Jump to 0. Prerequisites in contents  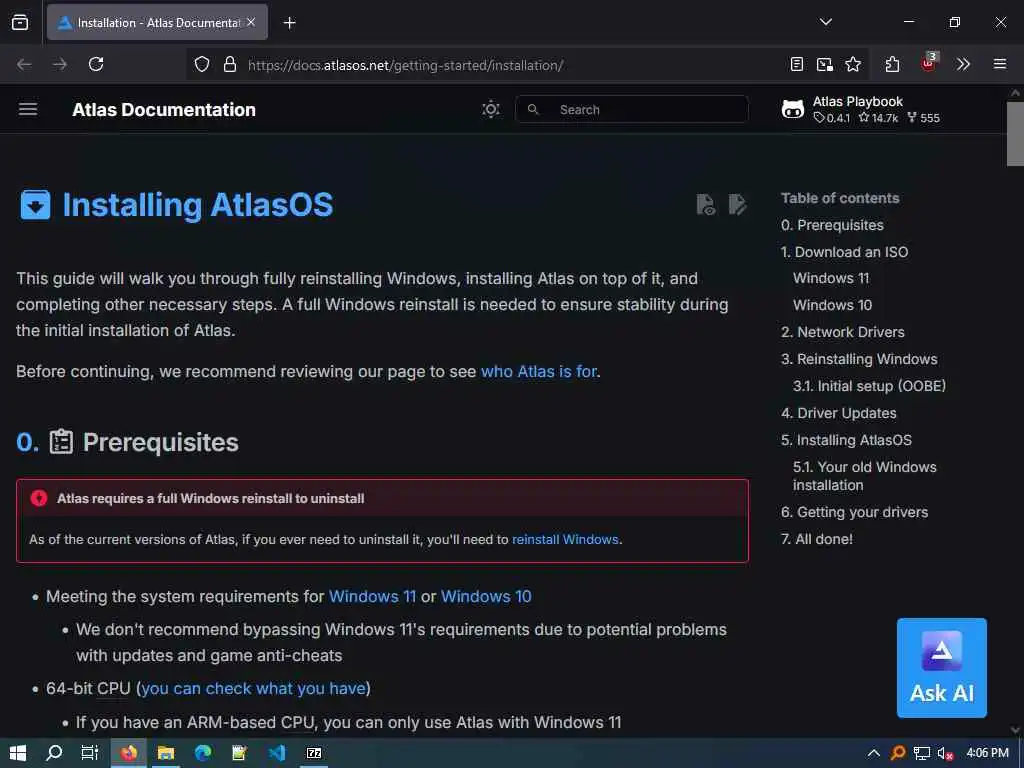(x=832, y=225)
